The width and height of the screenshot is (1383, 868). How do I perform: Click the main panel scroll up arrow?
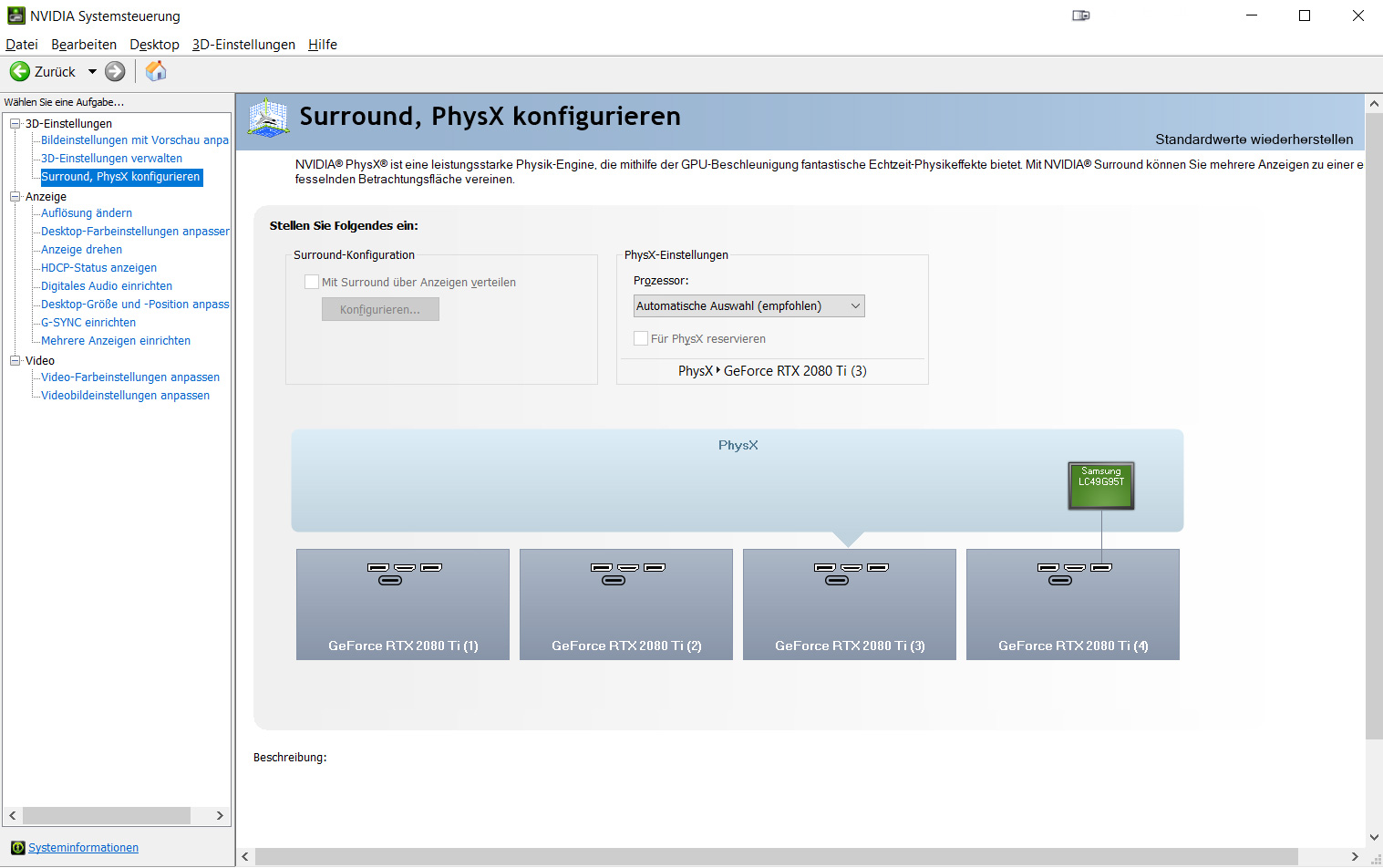[1374, 103]
